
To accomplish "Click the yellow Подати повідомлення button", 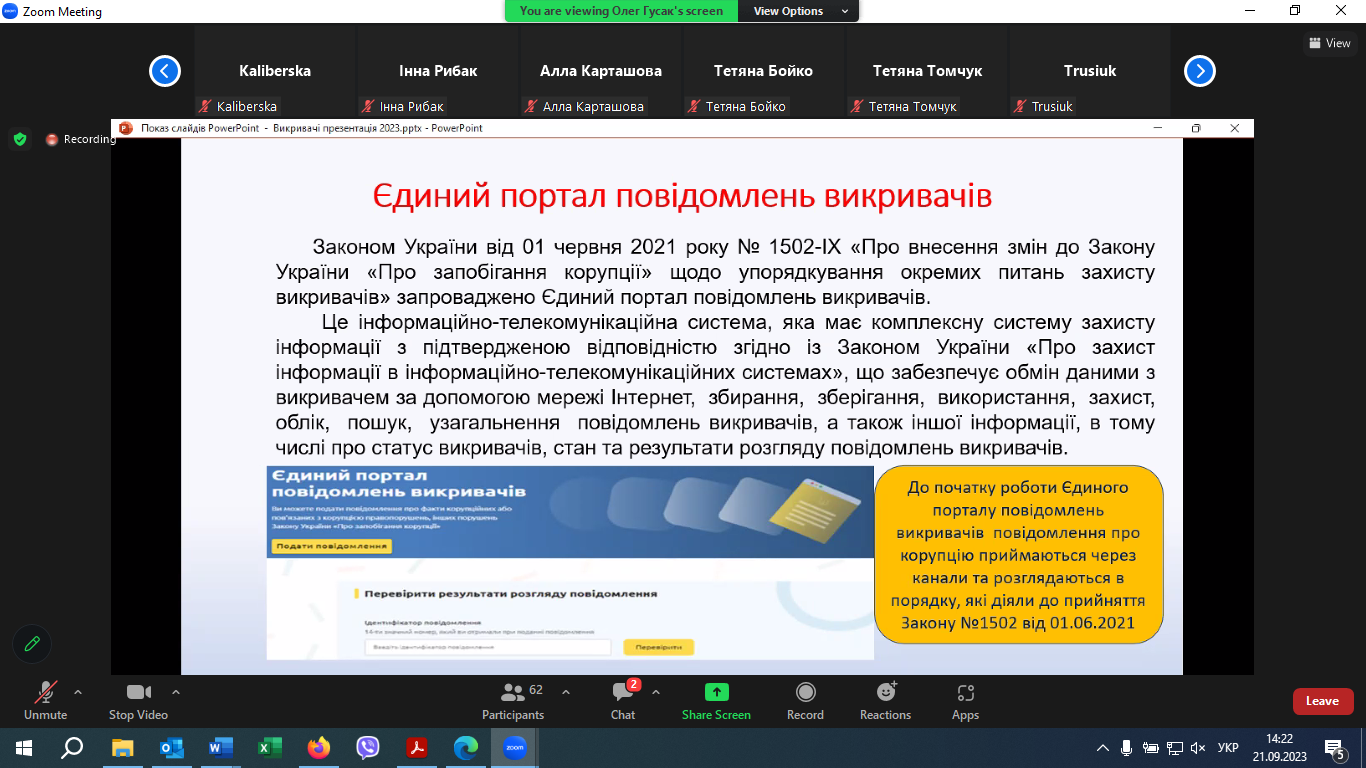I will click(331, 546).
